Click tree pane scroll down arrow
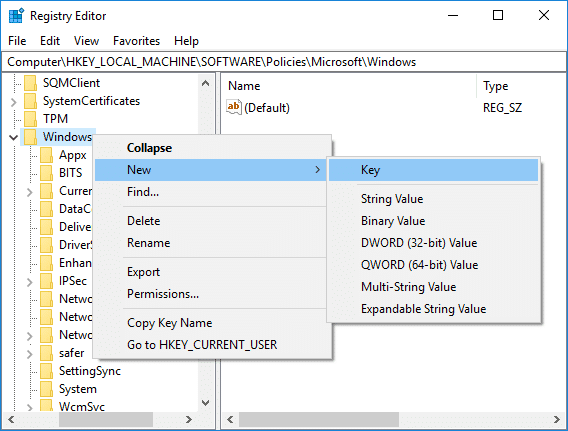The image size is (568, 431). [205, 403]
